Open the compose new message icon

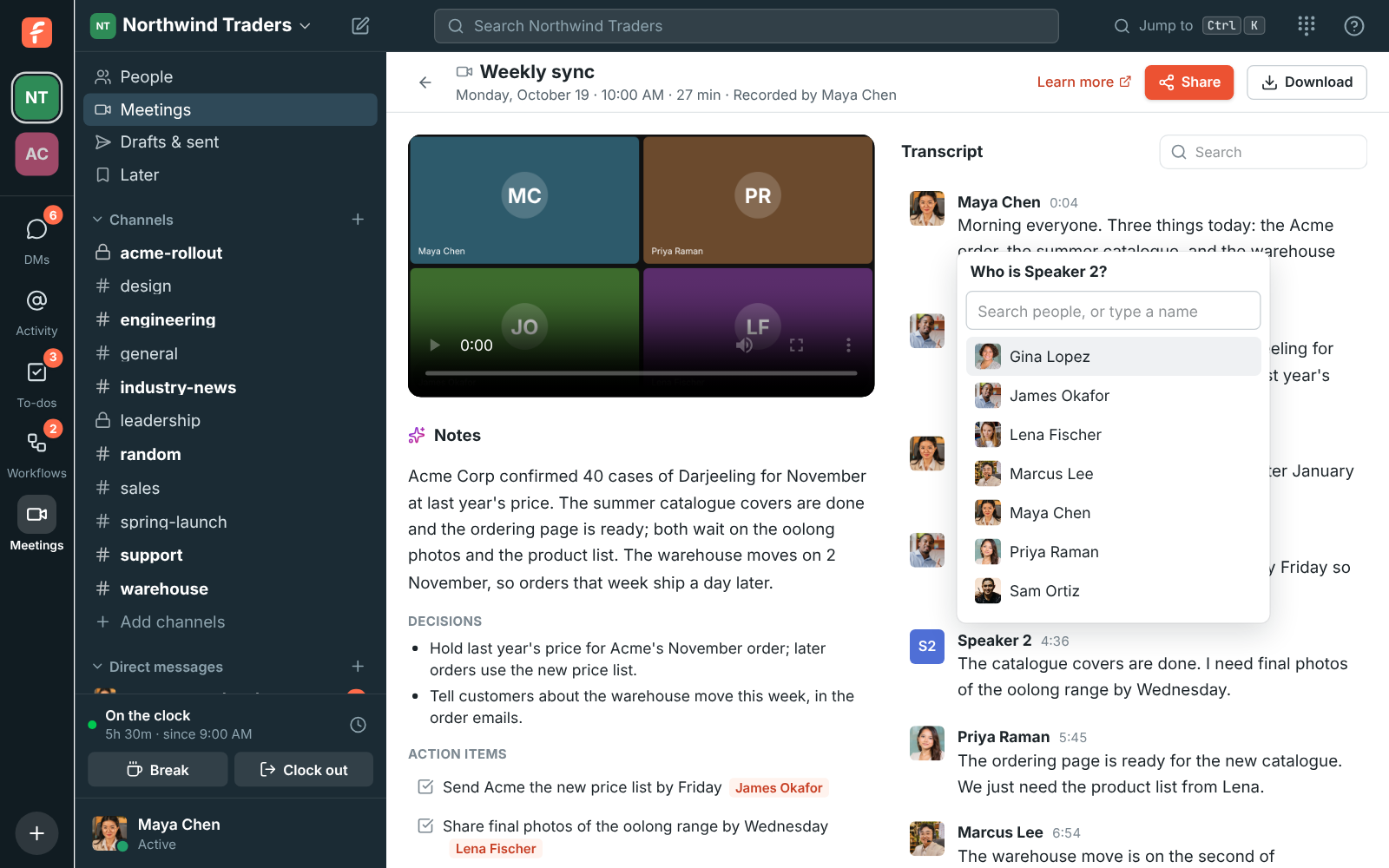360,26
